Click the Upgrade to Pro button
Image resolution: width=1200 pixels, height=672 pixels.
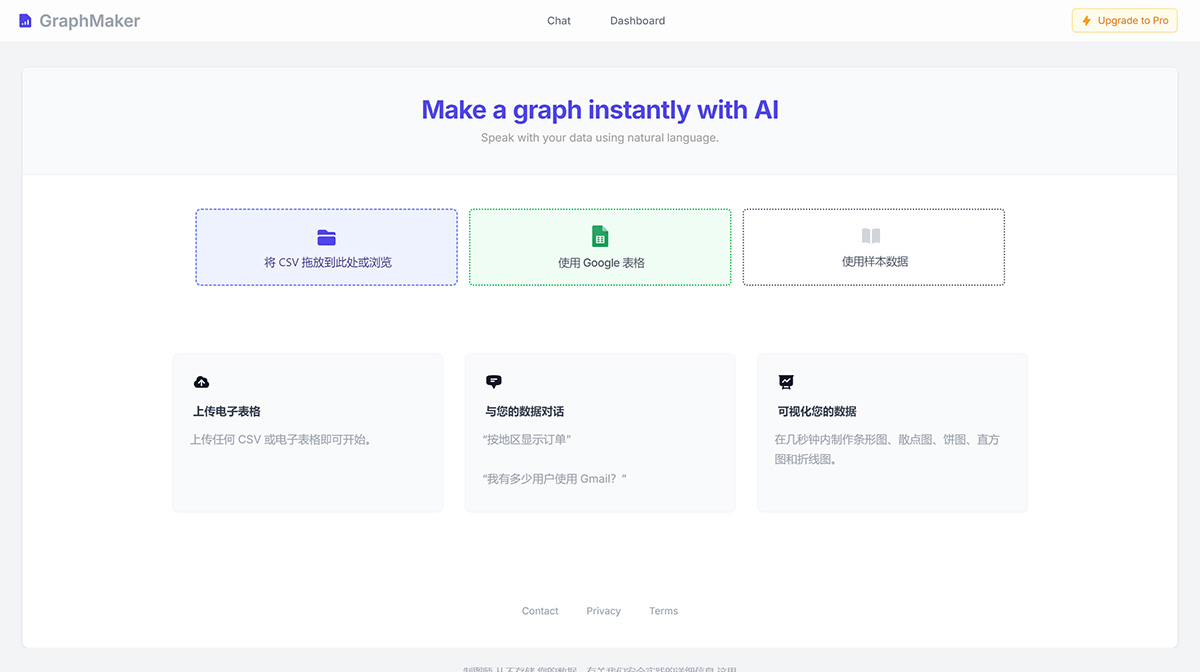tap(1124, 20)
